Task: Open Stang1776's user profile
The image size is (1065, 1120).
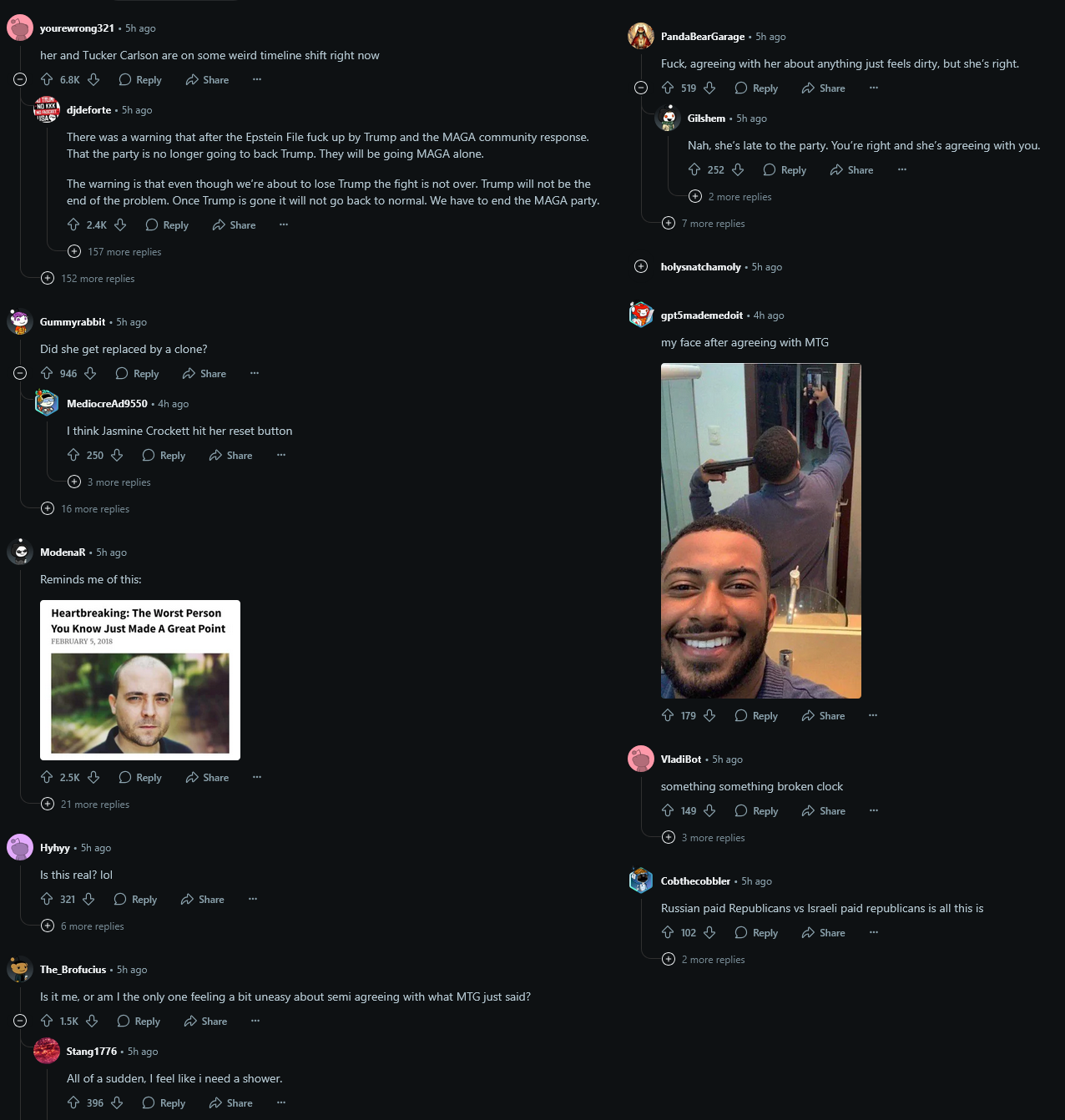Action: point(92,1052)
